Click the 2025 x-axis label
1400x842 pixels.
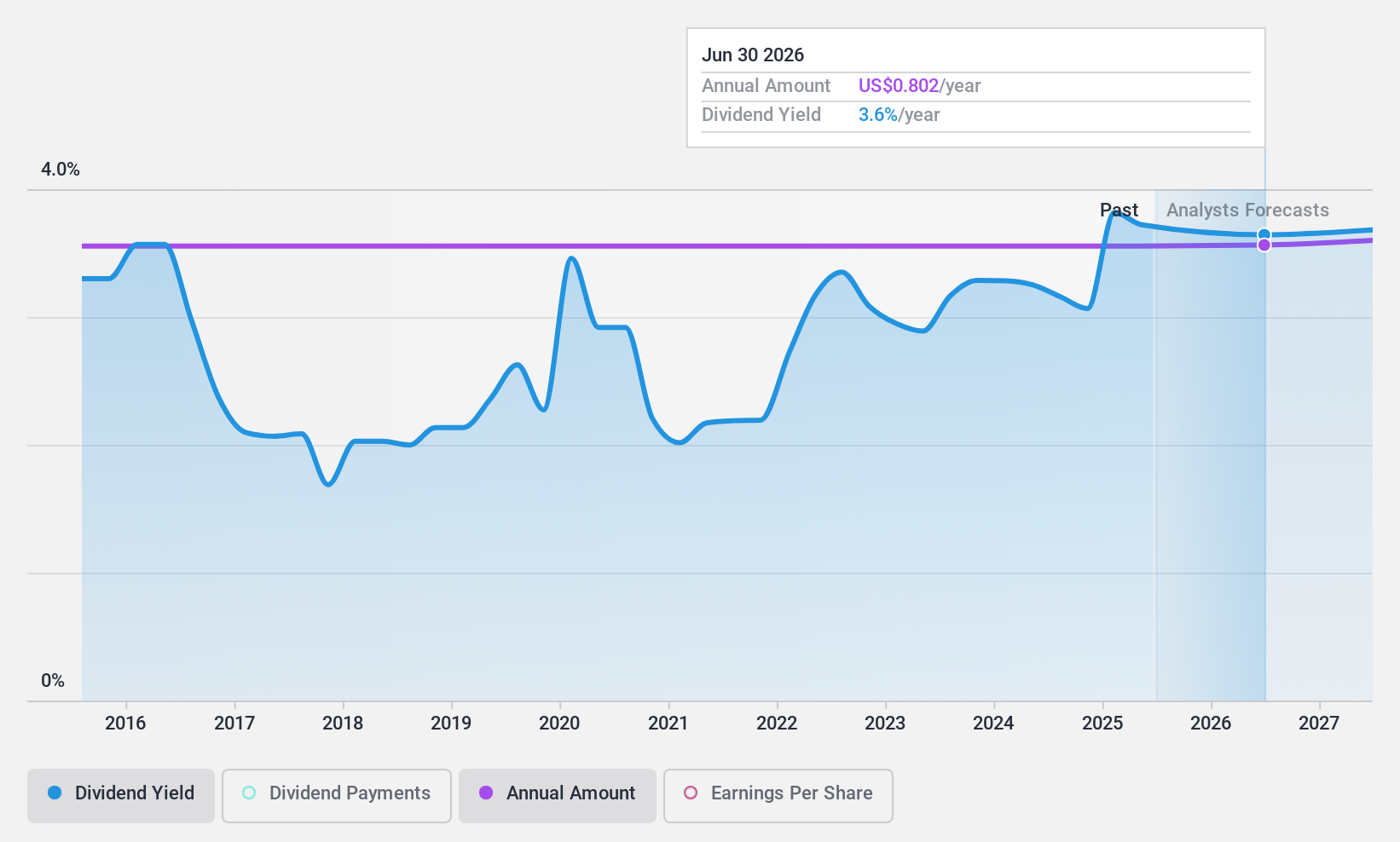[x=1102, y=724]
